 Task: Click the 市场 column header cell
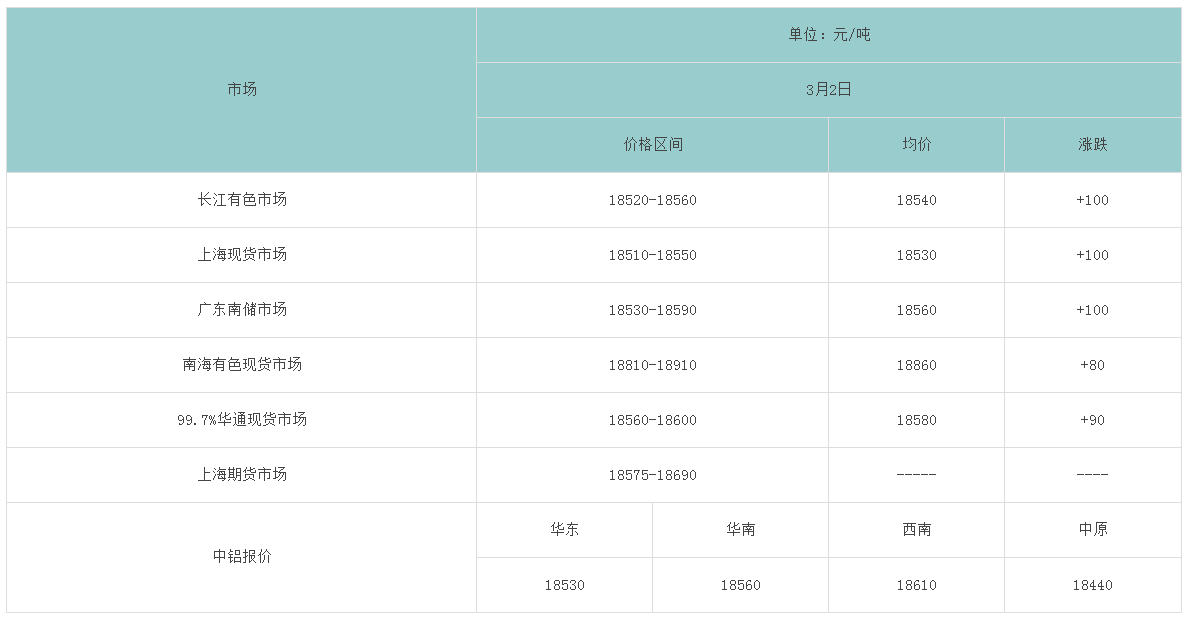click(242, 89)
